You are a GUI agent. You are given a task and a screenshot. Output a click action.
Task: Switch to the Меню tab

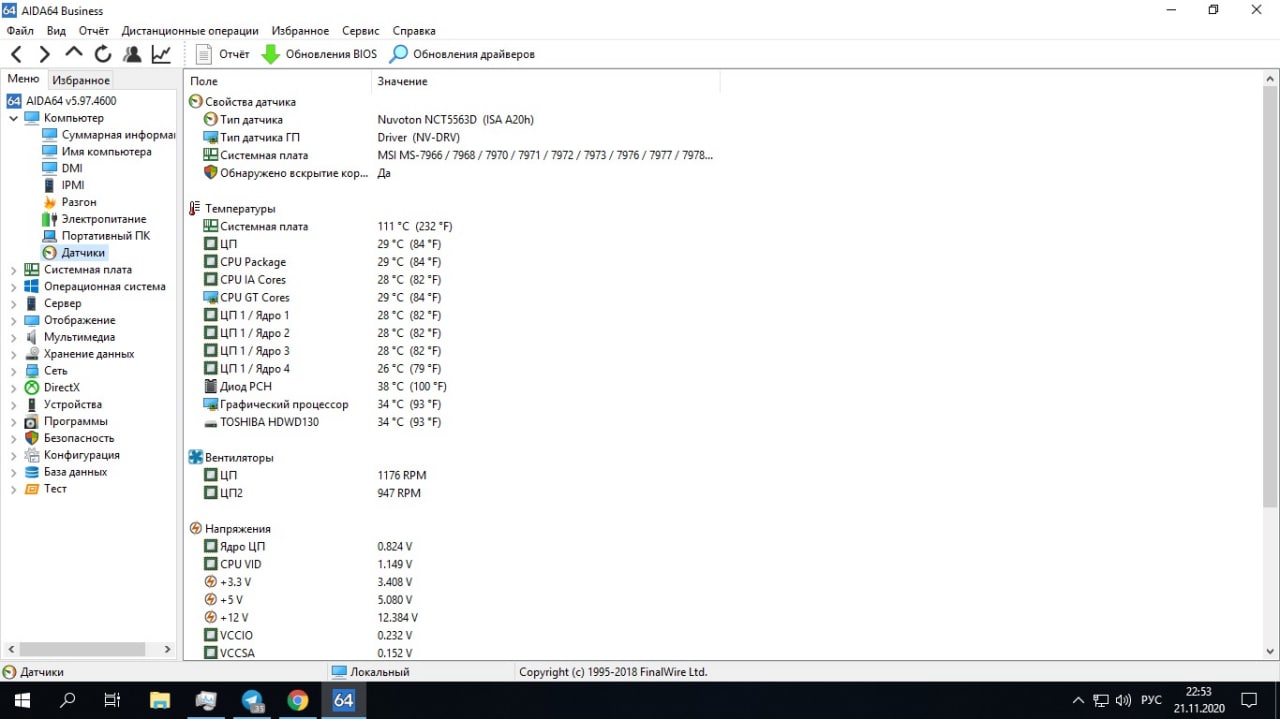click(x=23, y=79)
